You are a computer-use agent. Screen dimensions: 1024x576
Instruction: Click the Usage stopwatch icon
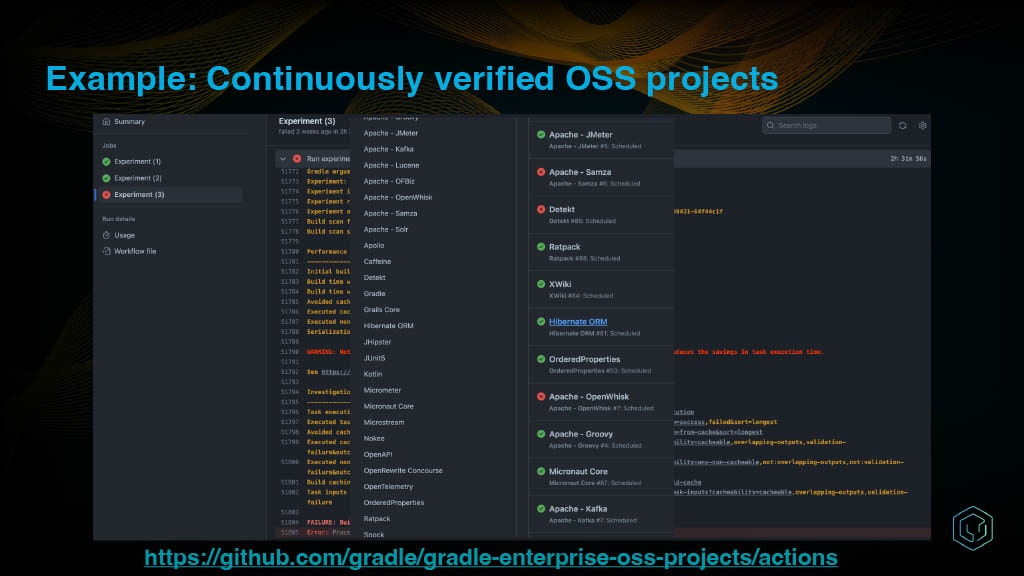tap(106, 235)
